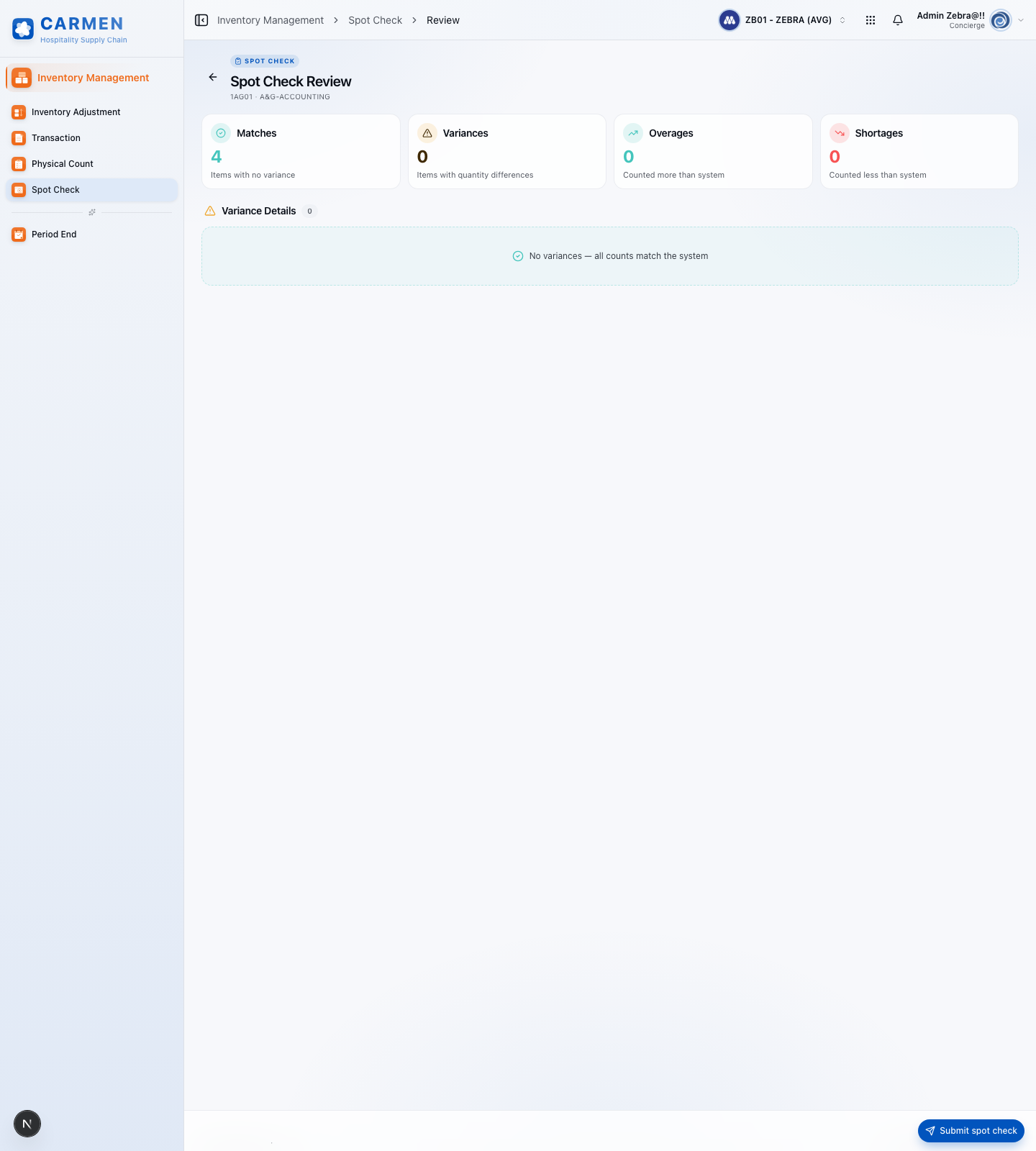Image resolution: width=1036 pixels, height=1151 pixels.
Task: Click 'Counted less than system' text
Action: click(878, 175)
